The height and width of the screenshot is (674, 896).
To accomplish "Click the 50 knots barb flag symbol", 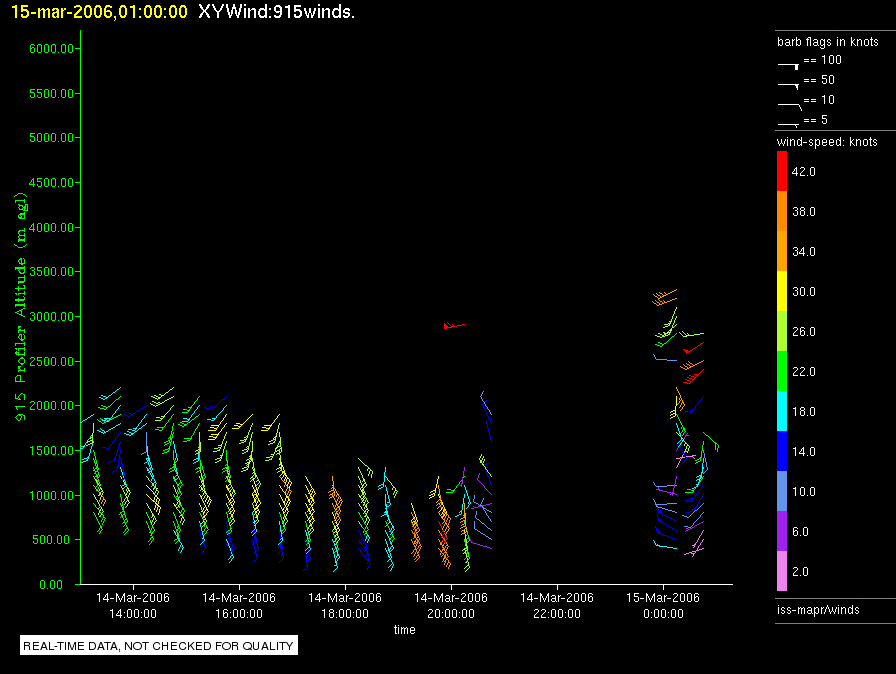I will (789, 83).
